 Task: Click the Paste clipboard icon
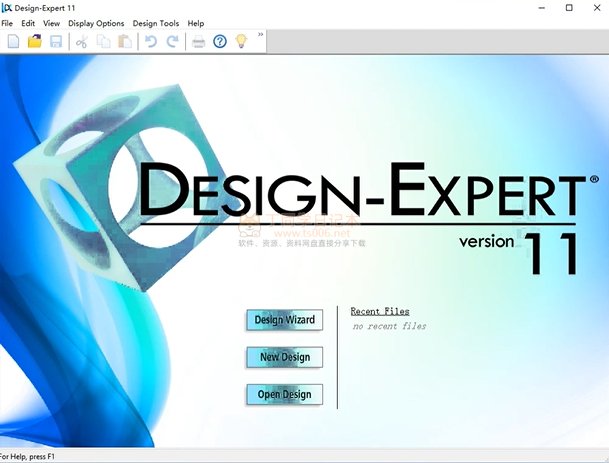coord(124,41)
